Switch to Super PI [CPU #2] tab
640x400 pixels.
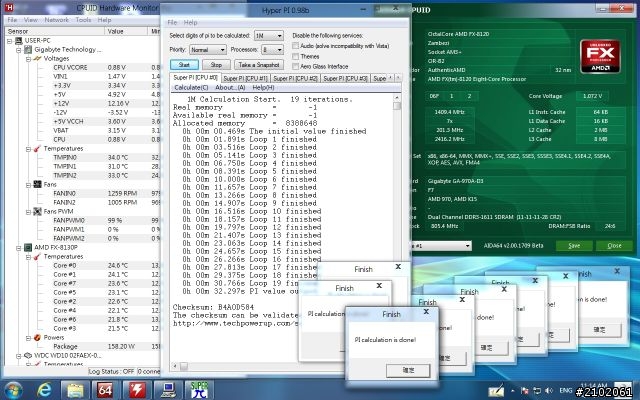point(296,78)
